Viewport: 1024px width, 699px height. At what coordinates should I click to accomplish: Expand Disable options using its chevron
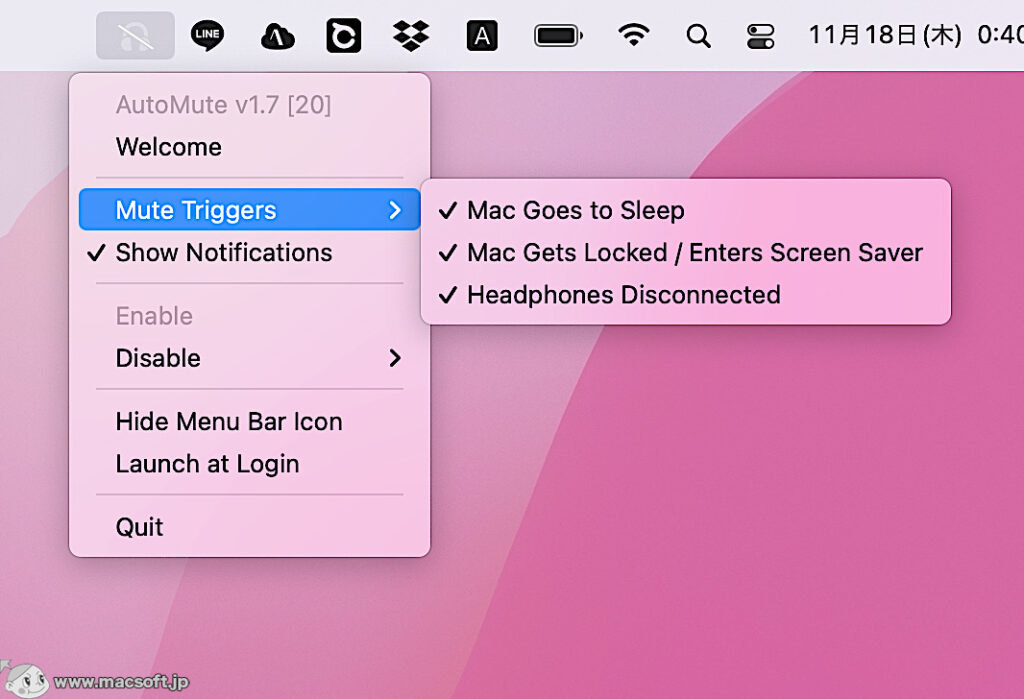(x=394, y=358)
